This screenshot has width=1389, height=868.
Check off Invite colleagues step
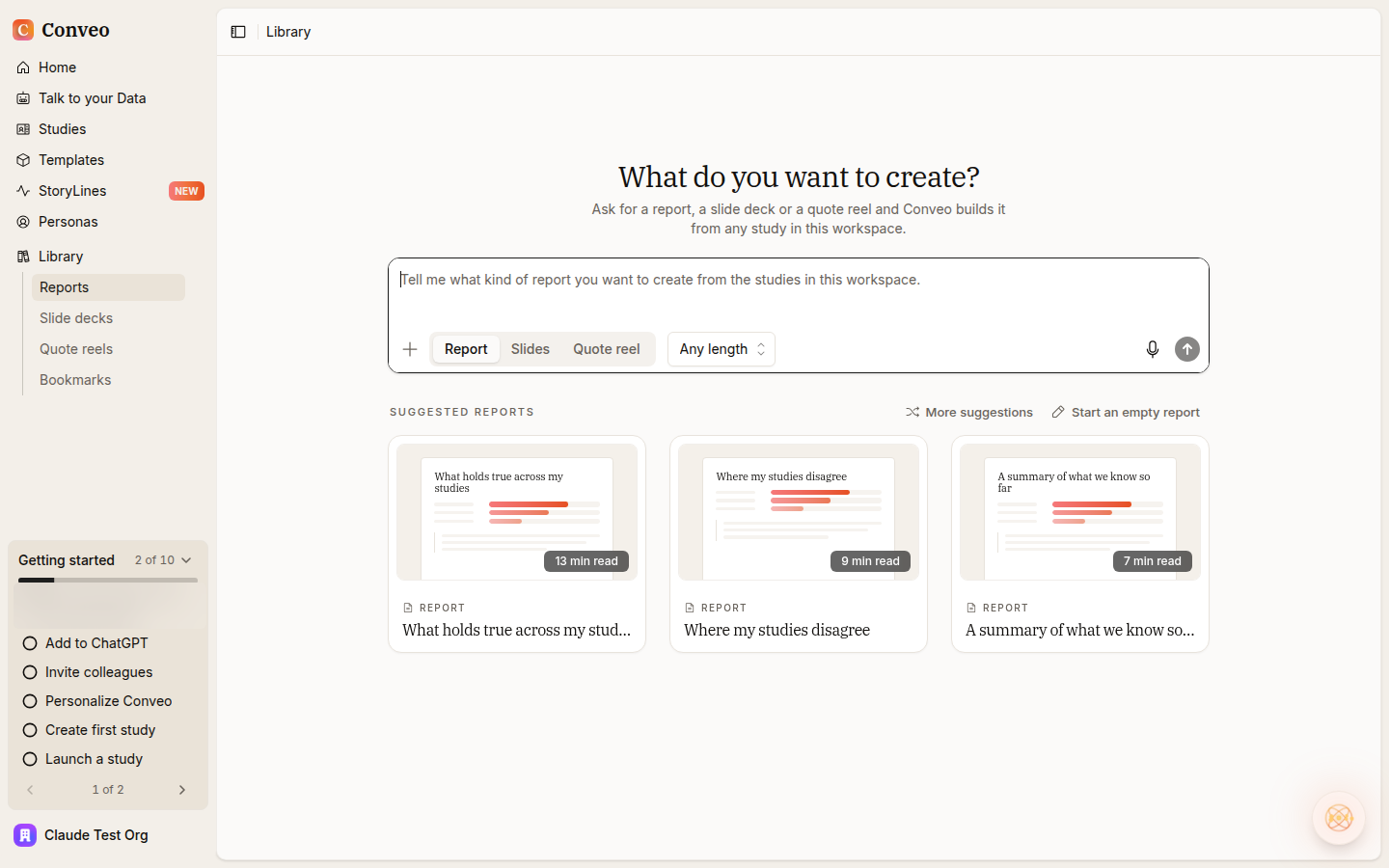tap(30, 672)
